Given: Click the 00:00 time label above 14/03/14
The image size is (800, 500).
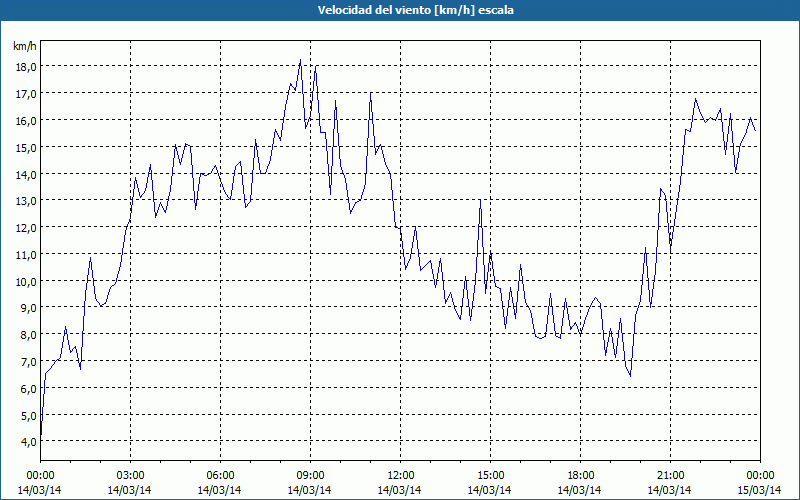Looking at the screenshot, I should (40, 476).
